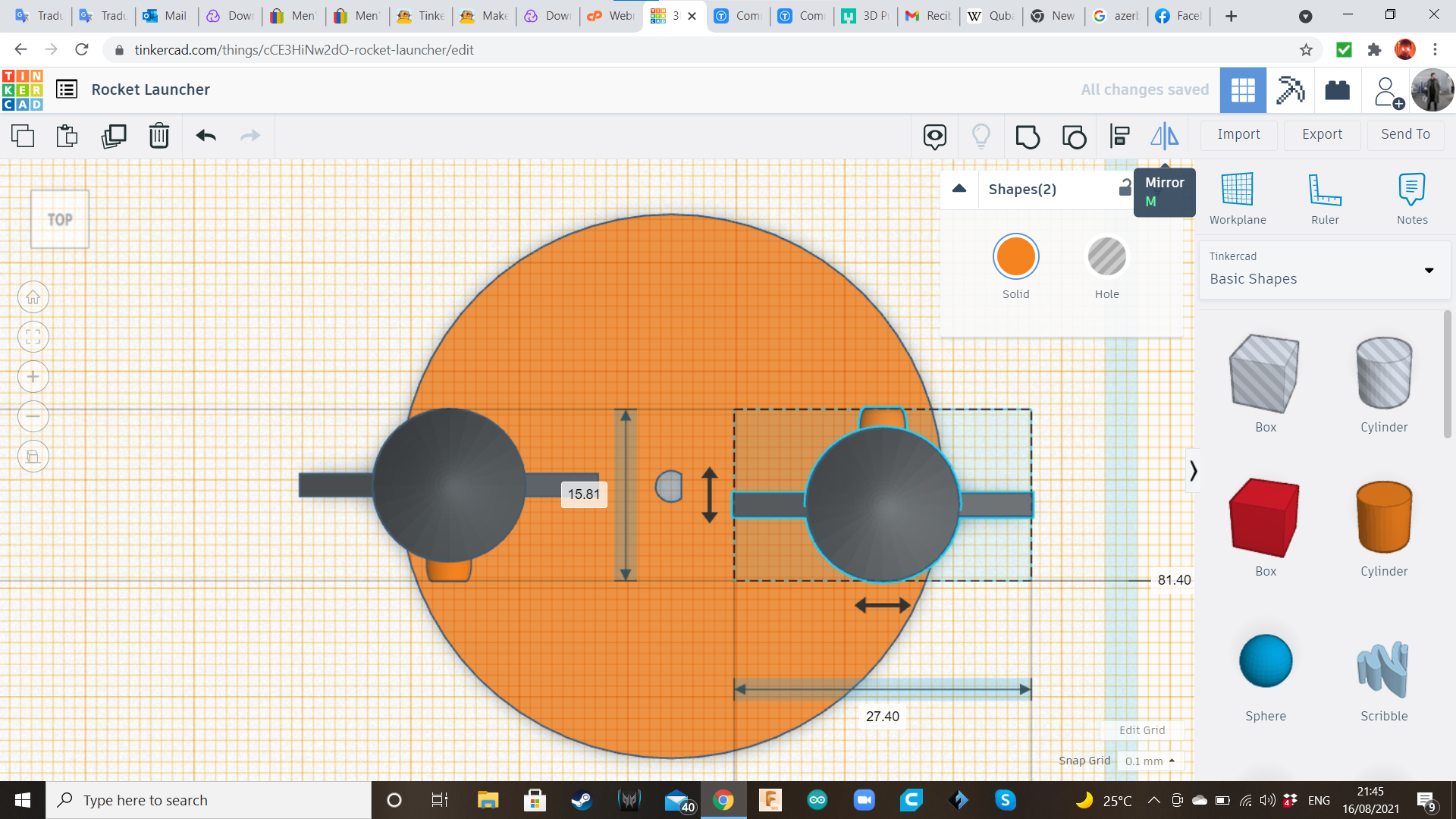Click the Mirror tool

1164,135
